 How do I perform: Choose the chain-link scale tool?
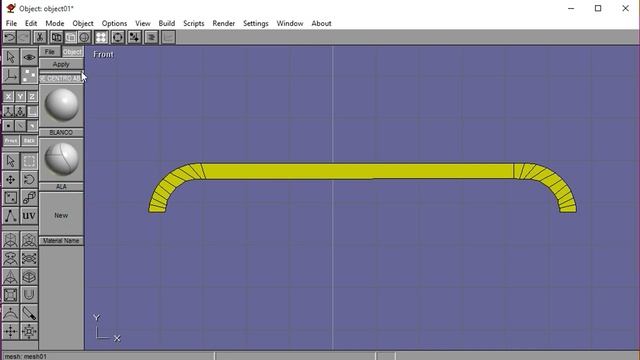29,198
